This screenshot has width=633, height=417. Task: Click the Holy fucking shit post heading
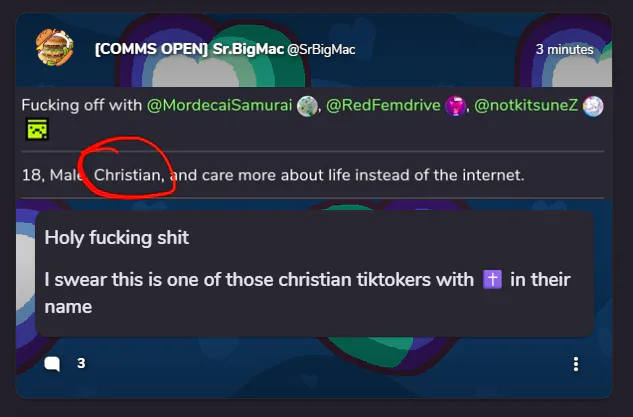click(117, 237)
